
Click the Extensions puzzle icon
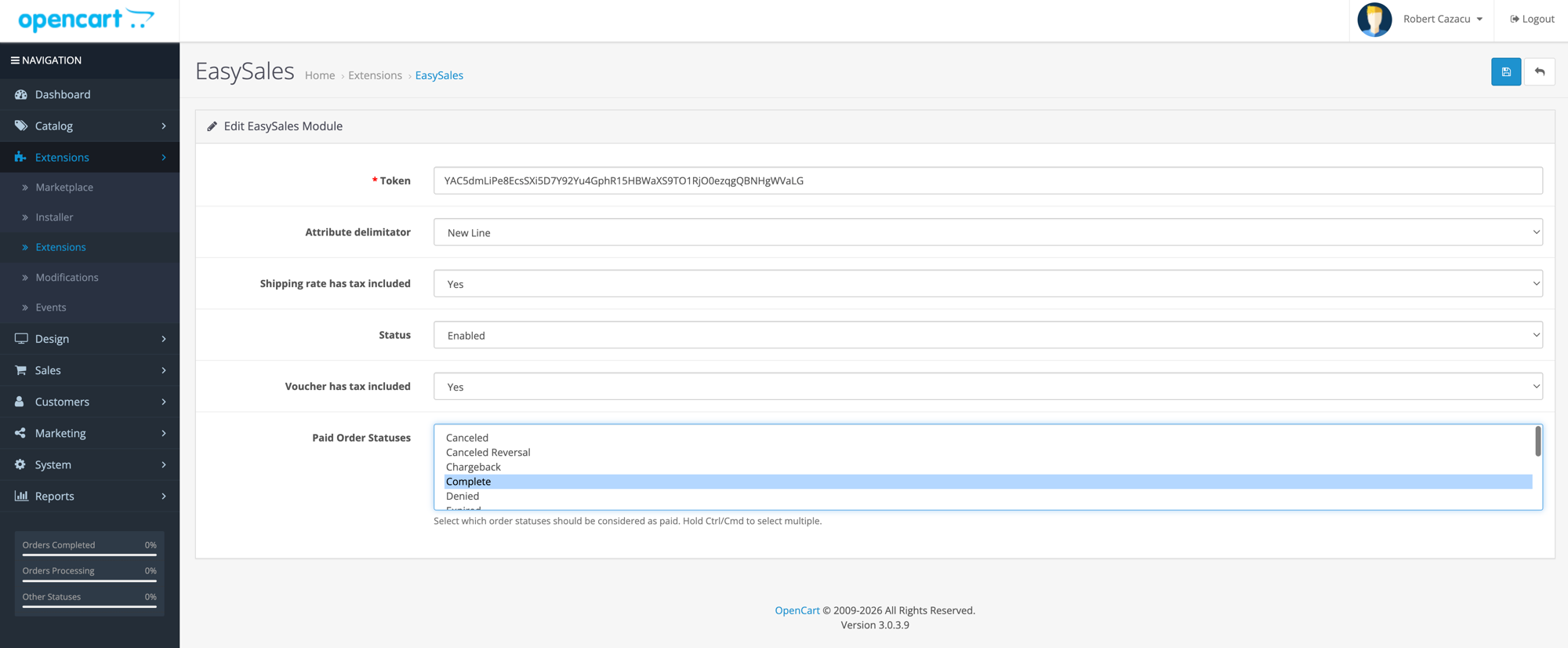point(21,157)
